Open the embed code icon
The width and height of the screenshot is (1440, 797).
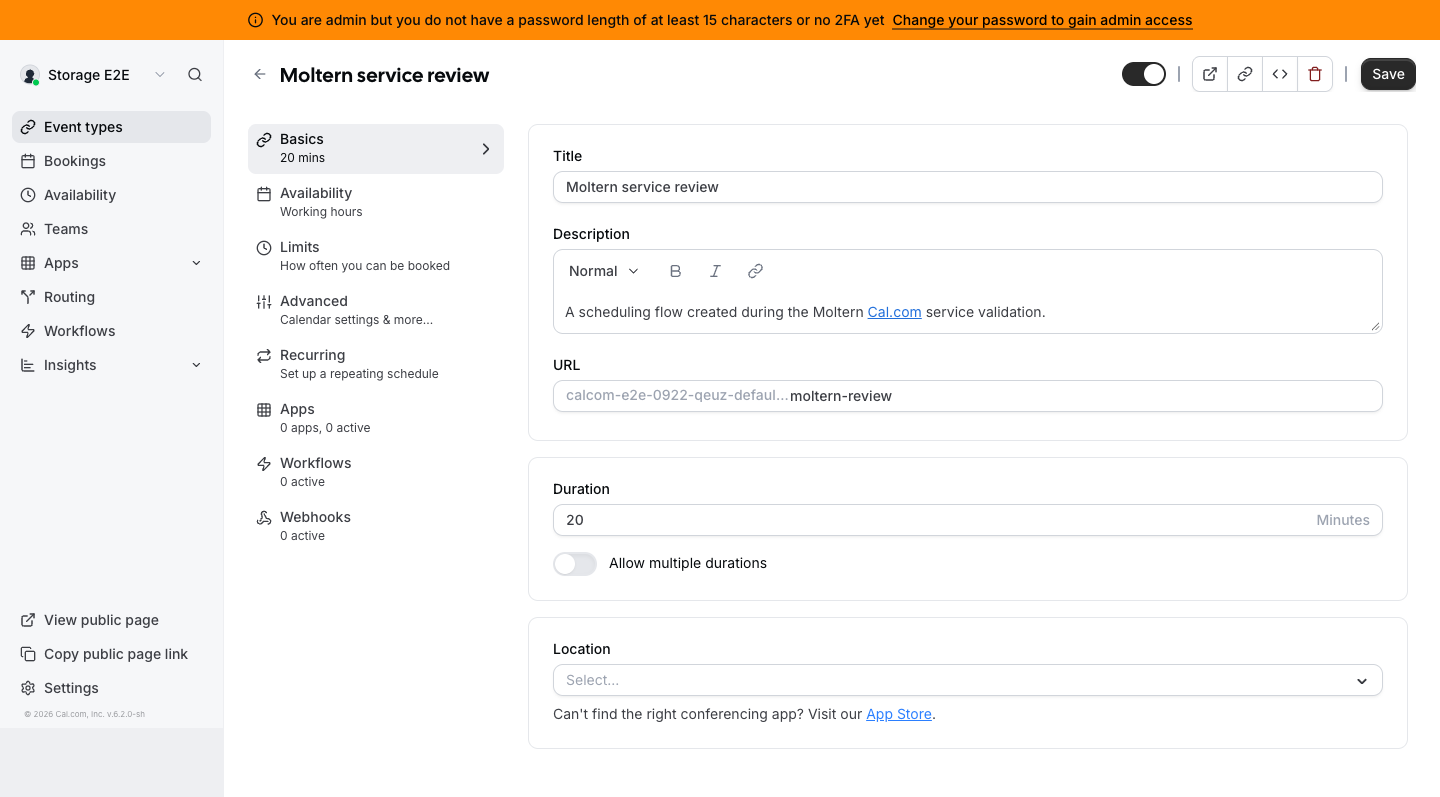tap(1280, 74)
